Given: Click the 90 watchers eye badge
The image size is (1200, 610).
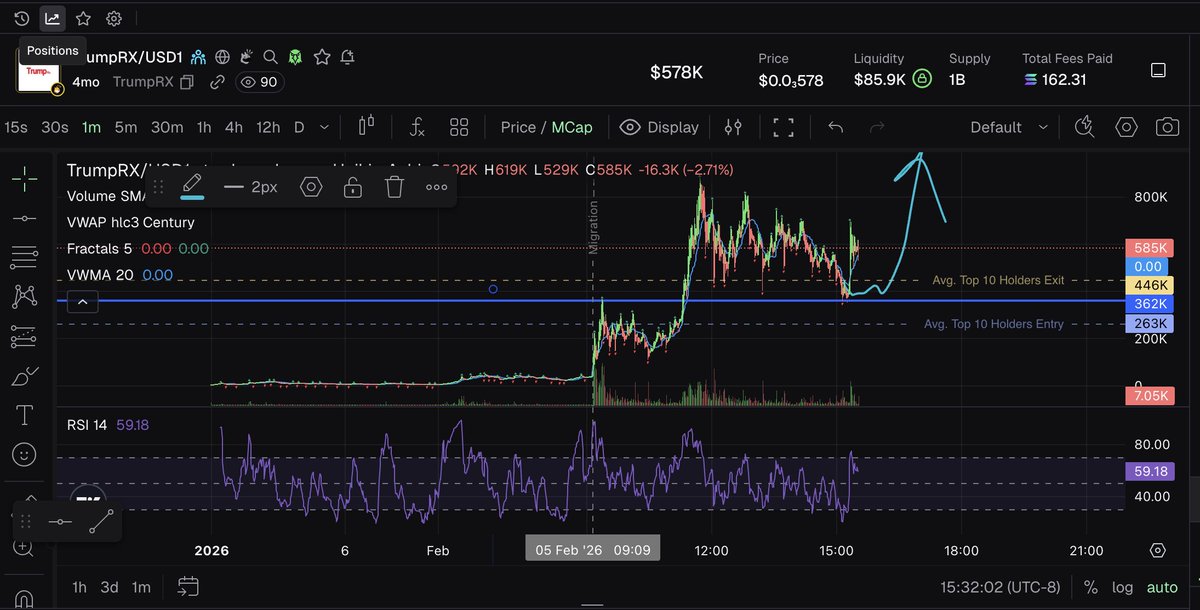Looking at the screenshot, I should (x=260, y=82).
